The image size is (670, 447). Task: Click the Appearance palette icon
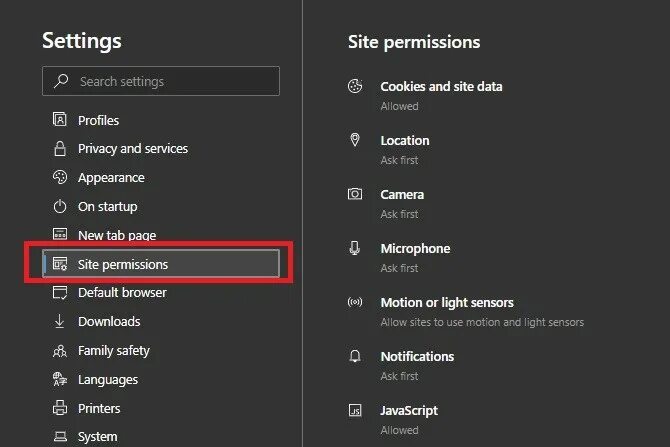[59, 178]
